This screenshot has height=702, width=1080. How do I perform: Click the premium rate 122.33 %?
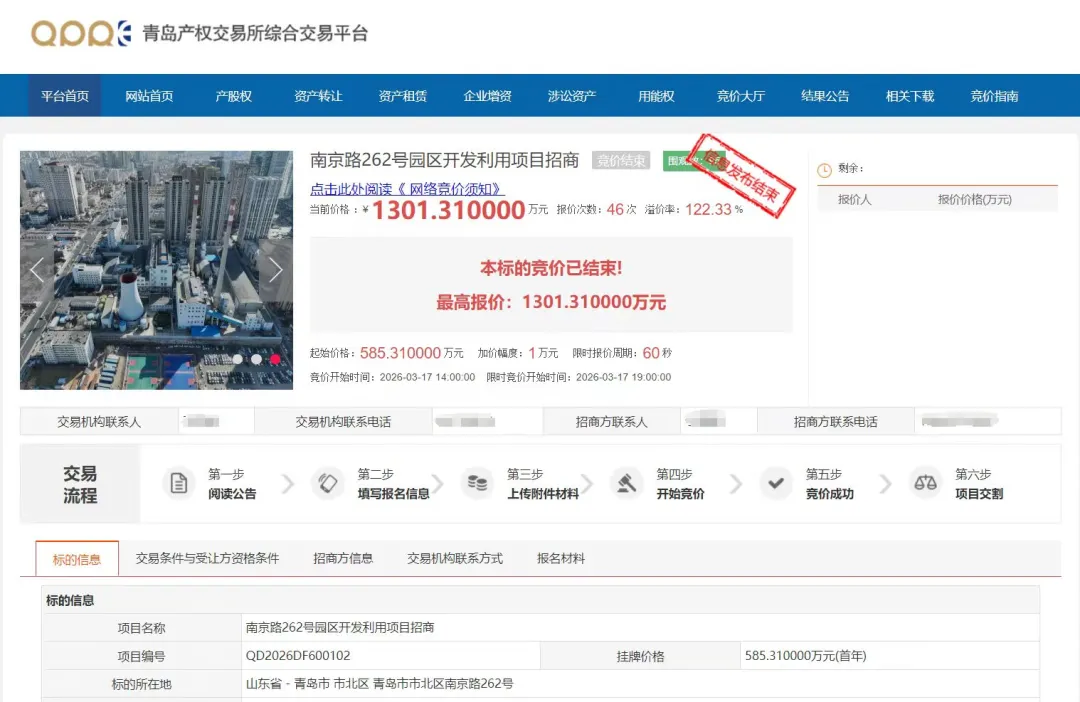[714, 209]
